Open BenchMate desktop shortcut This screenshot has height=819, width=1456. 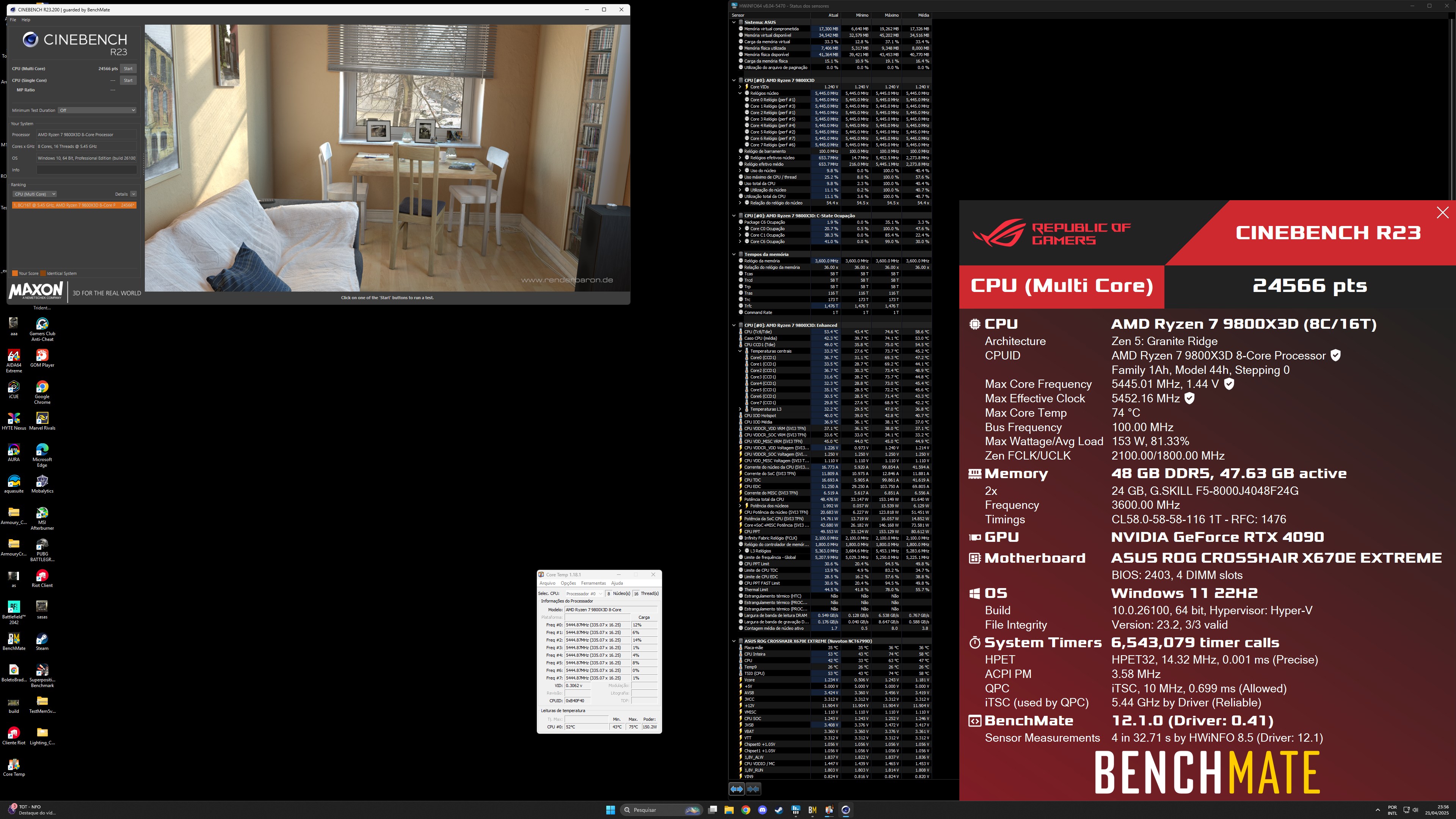click(x=14, y=642)
